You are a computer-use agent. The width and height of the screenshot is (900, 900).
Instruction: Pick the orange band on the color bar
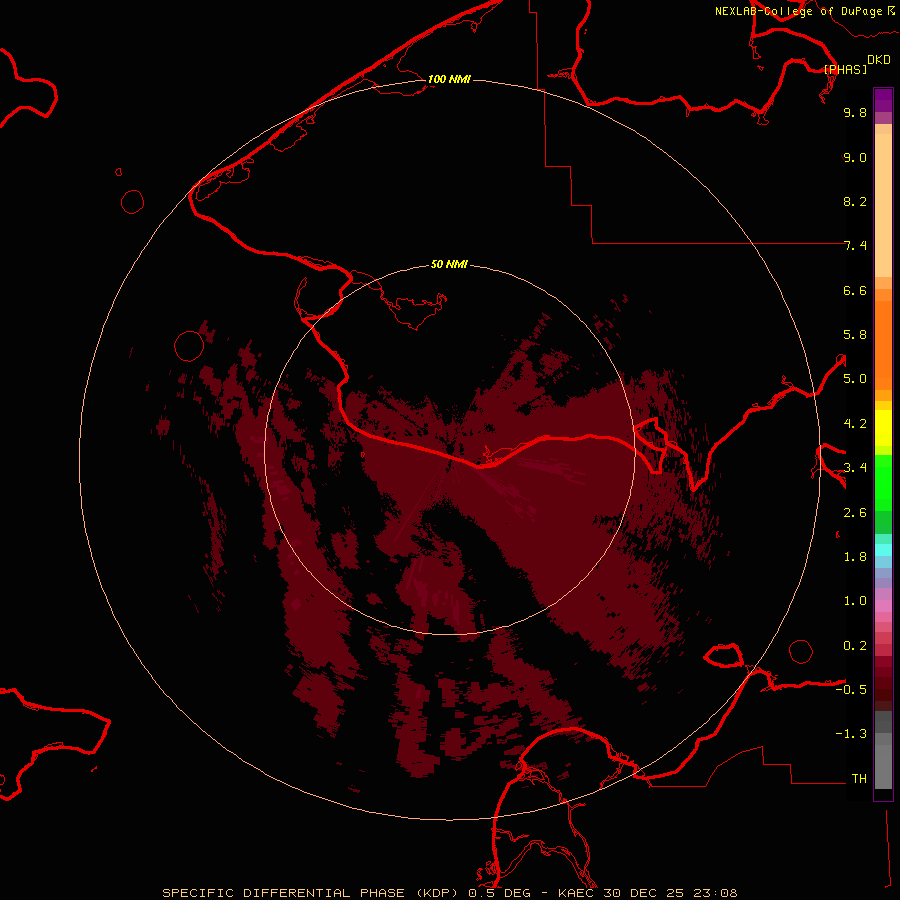883,345
